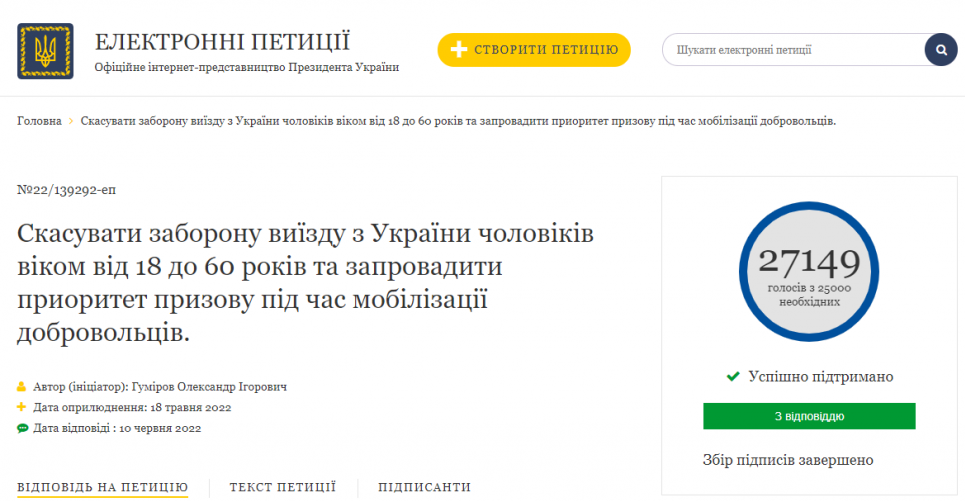The height and width of the screenshot is (501, 965).
Task: Click the Збір підписів завершено status text
Action: point(788,460)
